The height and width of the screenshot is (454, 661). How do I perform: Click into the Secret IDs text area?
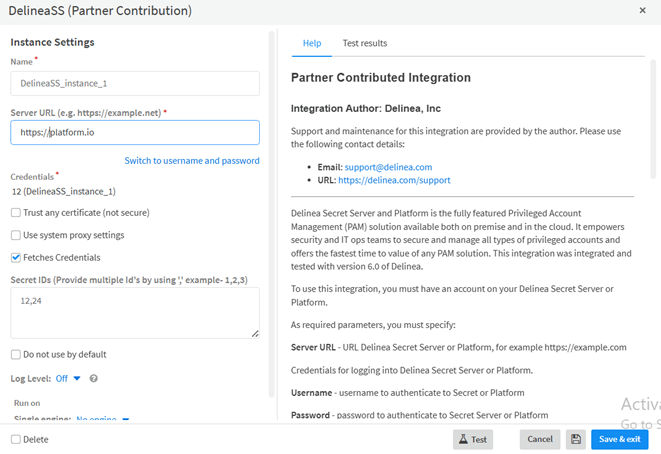[135, 313]
